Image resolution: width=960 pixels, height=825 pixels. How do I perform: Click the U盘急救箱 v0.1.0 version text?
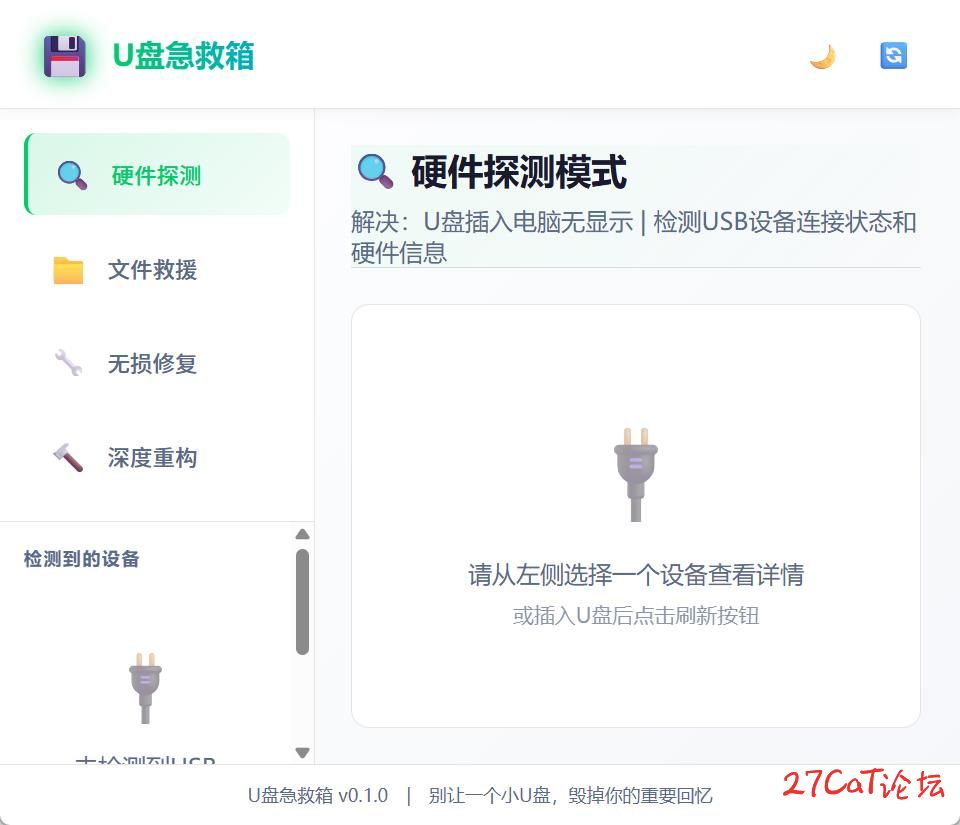[x=317, y=796]
